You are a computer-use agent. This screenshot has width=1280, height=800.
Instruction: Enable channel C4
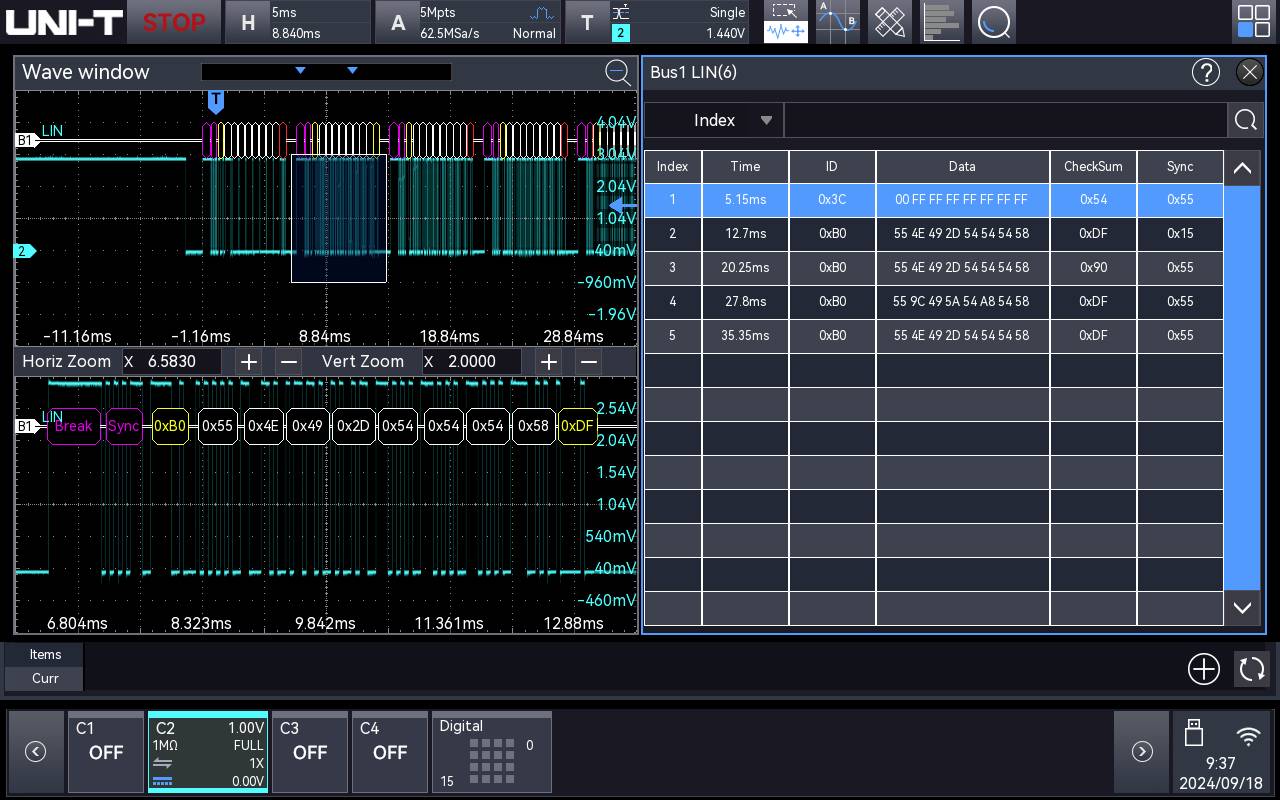tap(390, 752)
